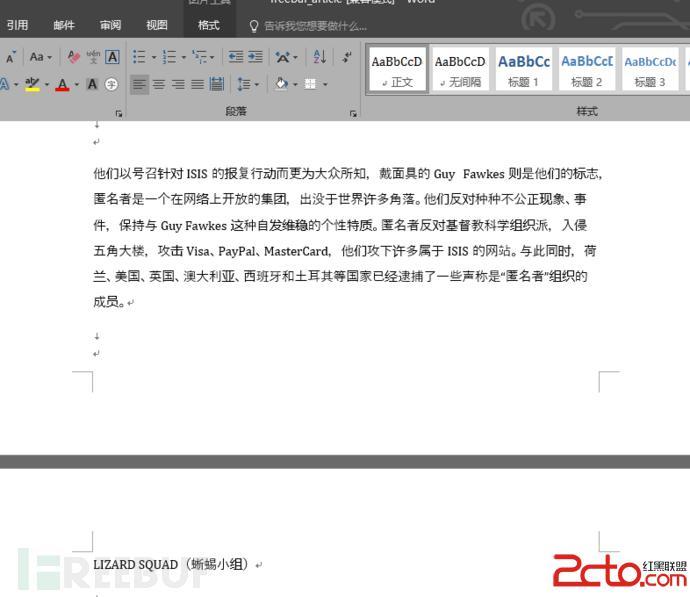The image size is (690, 597).
Task: Click the sort A-Z icon
Action: 319,57
